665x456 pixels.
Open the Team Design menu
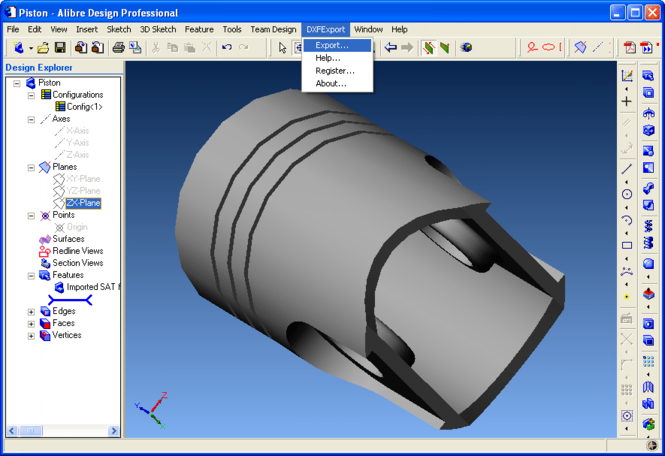tap(273, 29)
